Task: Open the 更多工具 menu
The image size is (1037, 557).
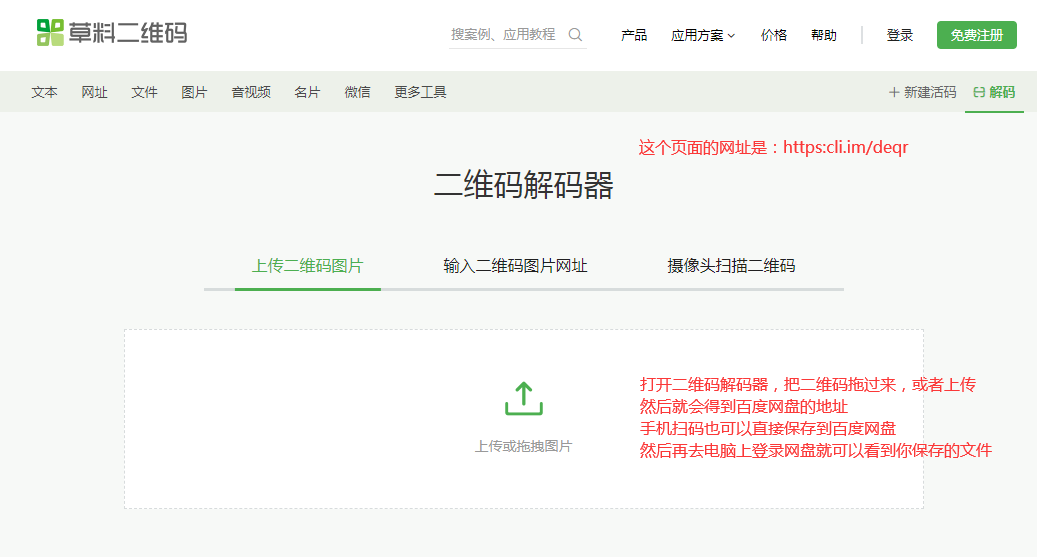Action: 420,92
